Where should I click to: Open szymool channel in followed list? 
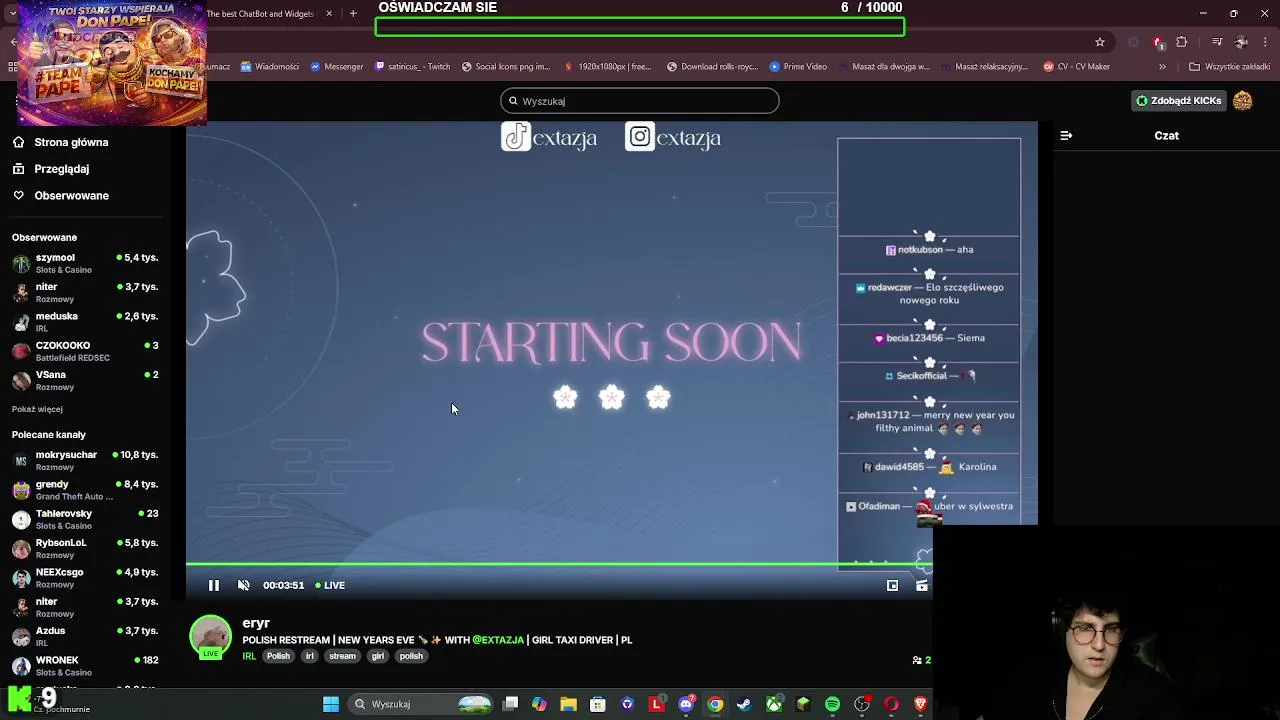(85, 263)
